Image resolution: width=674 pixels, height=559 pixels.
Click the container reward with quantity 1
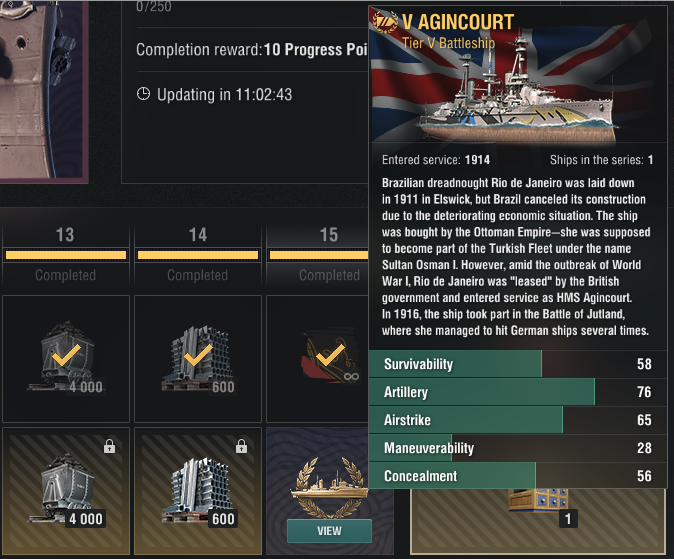click(538, 521)
